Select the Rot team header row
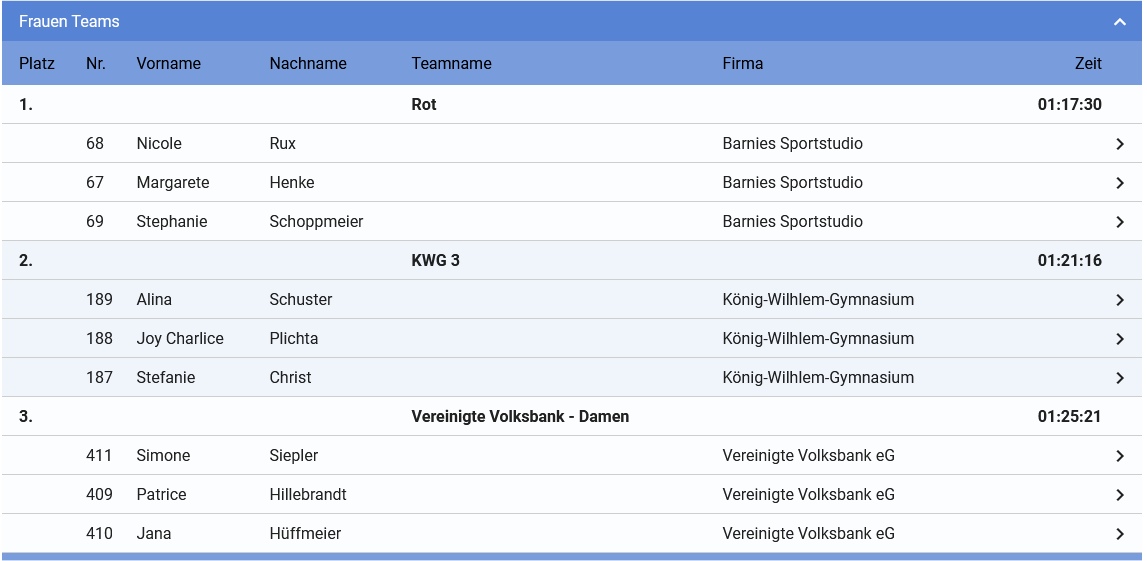Image resolution: width=1147 pixels, height=561 pixels. click(571, 105)
